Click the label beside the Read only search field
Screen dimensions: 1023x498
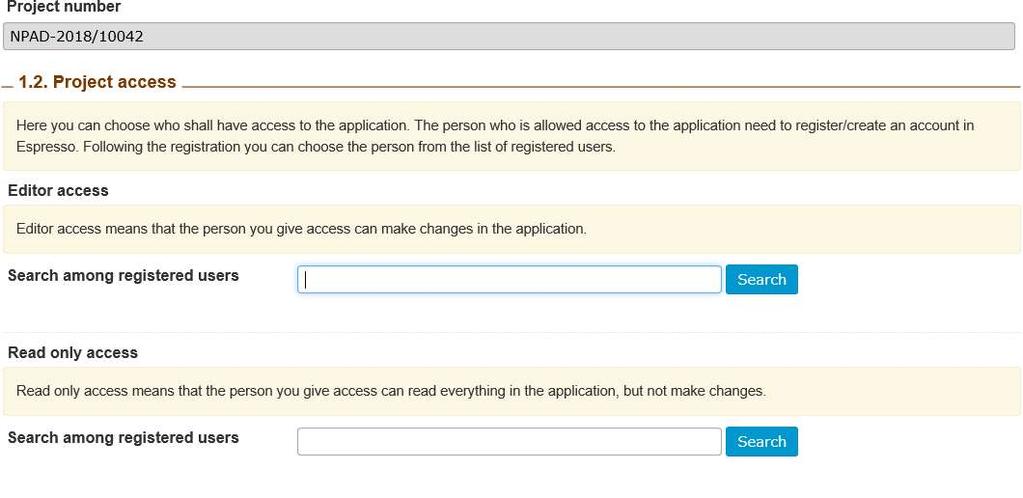pos(123,437)
